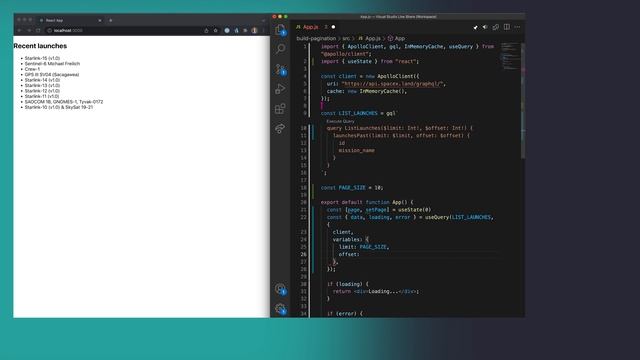Screen dimensions: 640x360
Task: Click the 'Recent launches' heading
Action: (40, 46)
